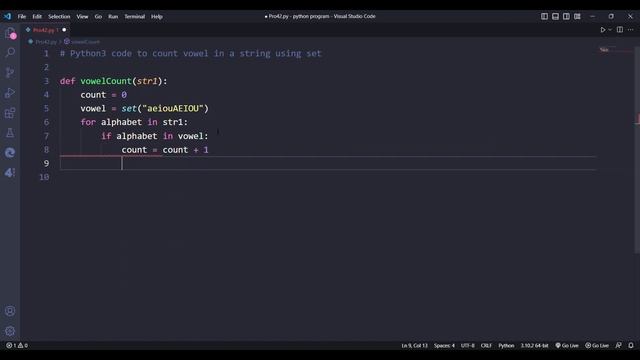This screenshot has width=640, height=360.
Task: Click the first Go Live status button
Action: coord(567,345)
